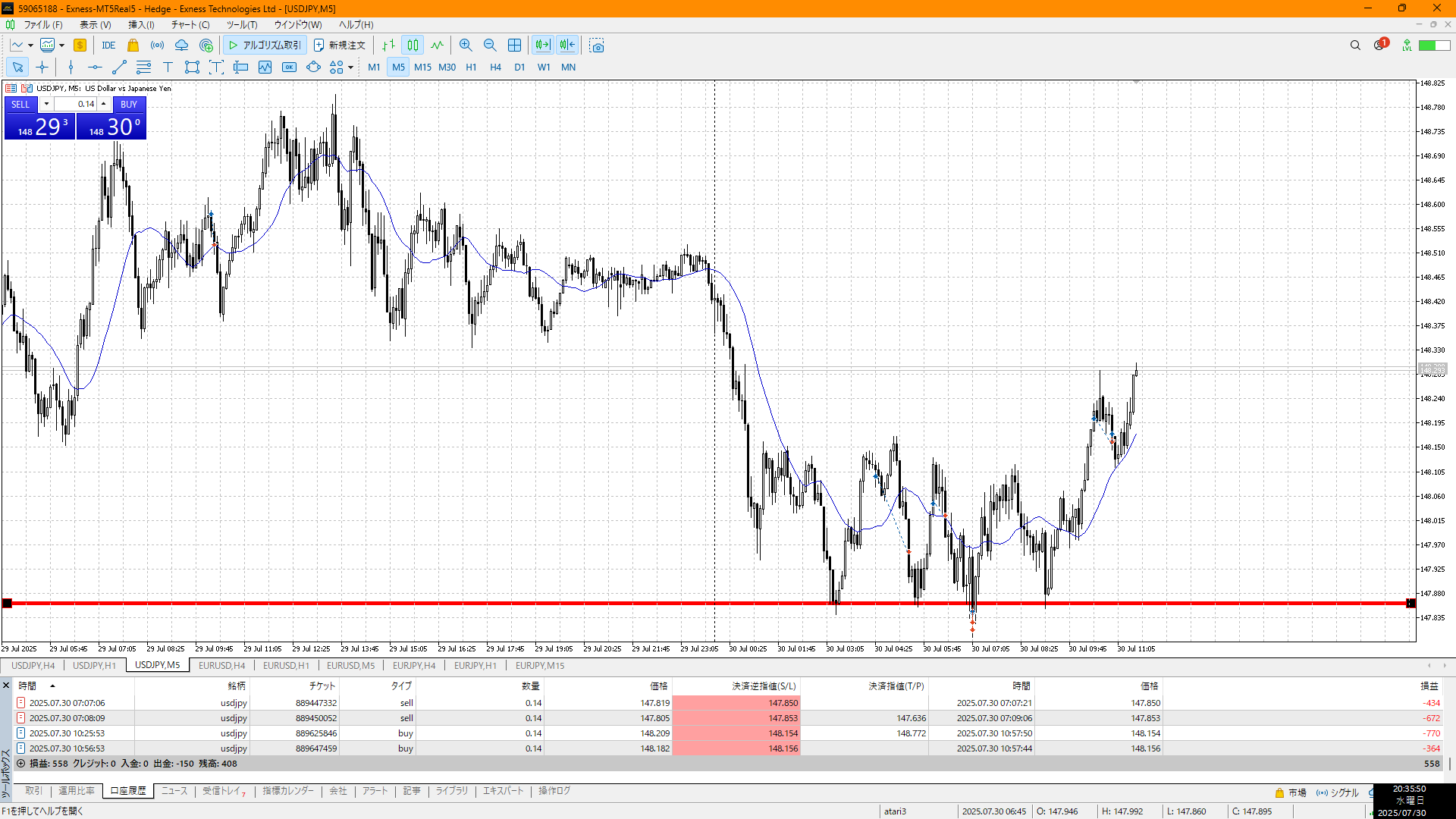Select the equidistant channel tool
The image size is (1456, 819).
coord(143,67)
